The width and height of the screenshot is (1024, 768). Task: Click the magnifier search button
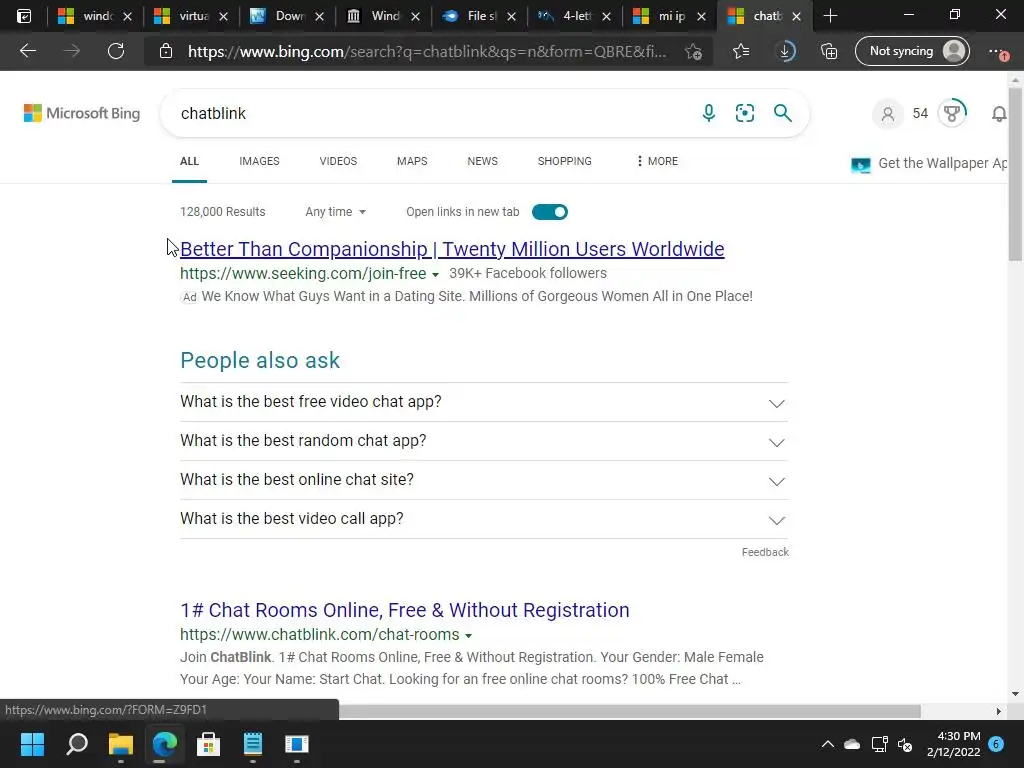coord(782,113)
